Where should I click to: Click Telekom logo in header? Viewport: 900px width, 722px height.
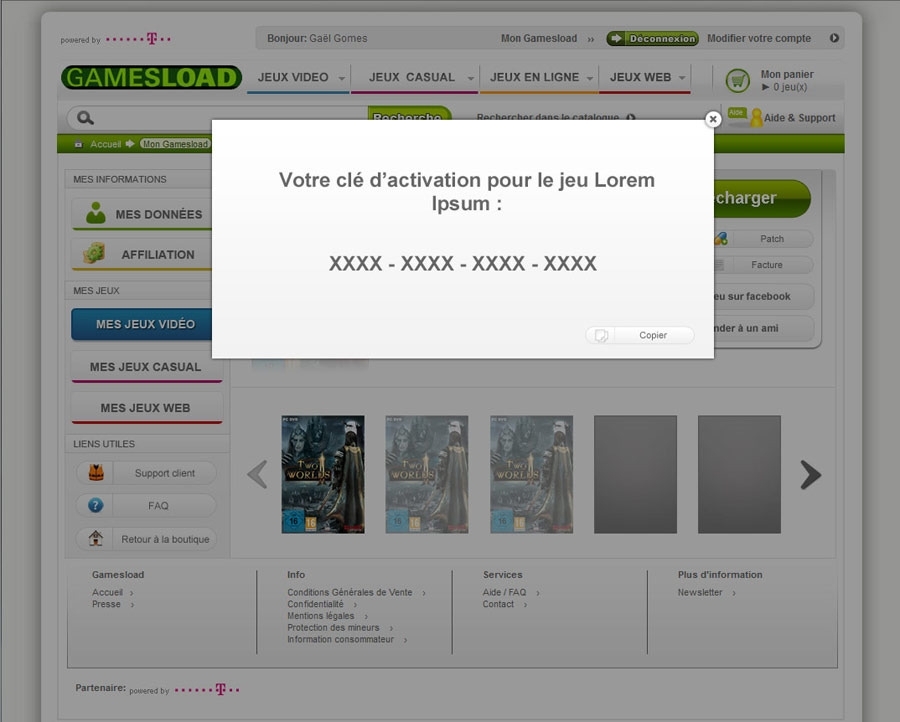(x=138, y=39)
